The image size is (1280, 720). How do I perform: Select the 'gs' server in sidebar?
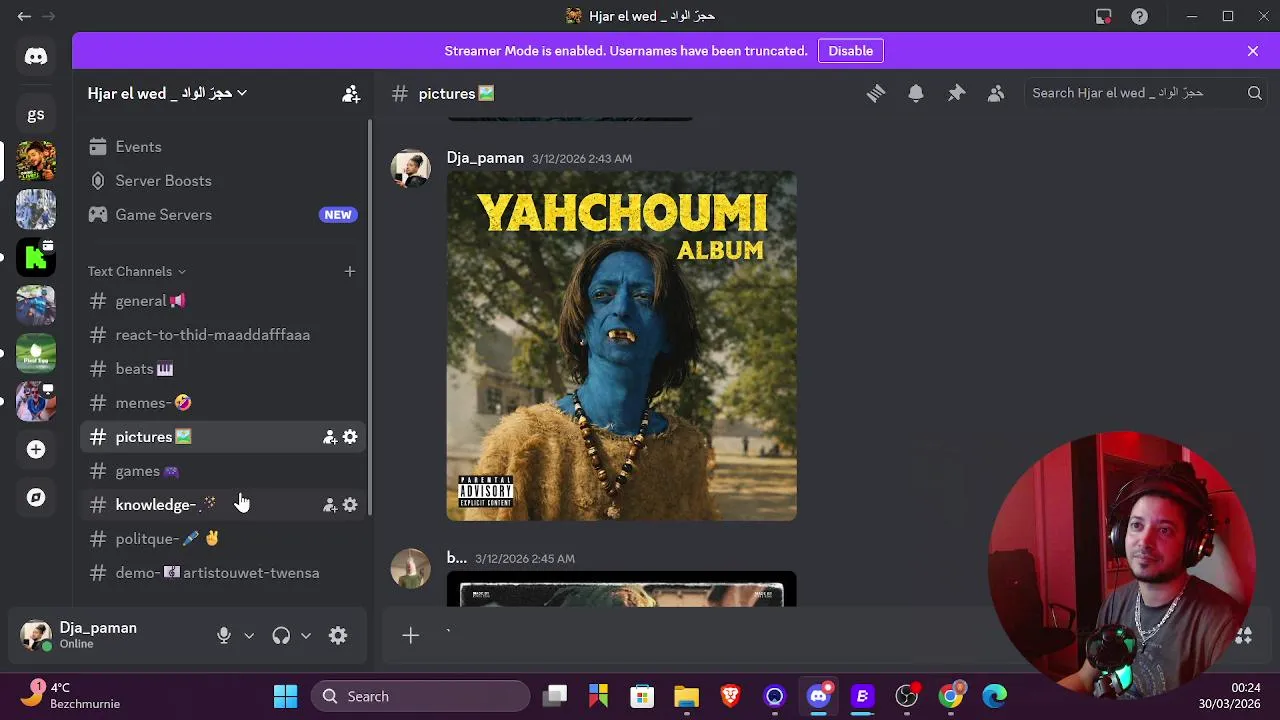coord(36,114)
